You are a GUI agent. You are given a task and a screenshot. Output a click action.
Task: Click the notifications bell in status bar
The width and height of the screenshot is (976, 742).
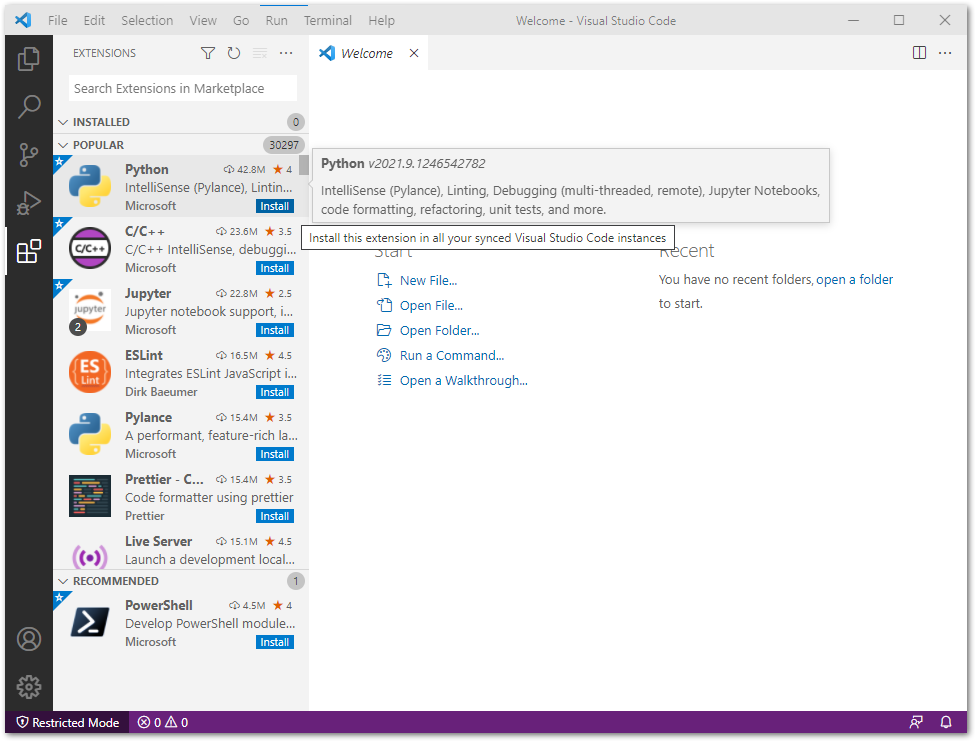(x=946, y=722)
